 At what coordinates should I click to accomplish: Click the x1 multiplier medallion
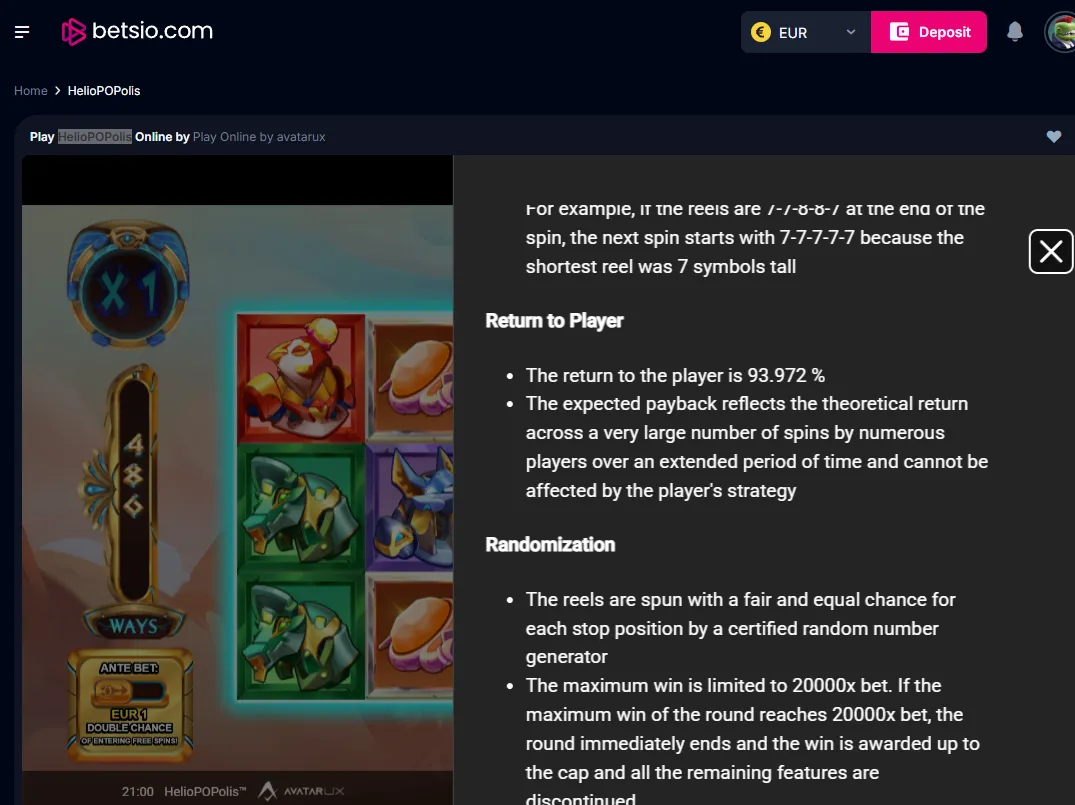[x=128, y=283]
